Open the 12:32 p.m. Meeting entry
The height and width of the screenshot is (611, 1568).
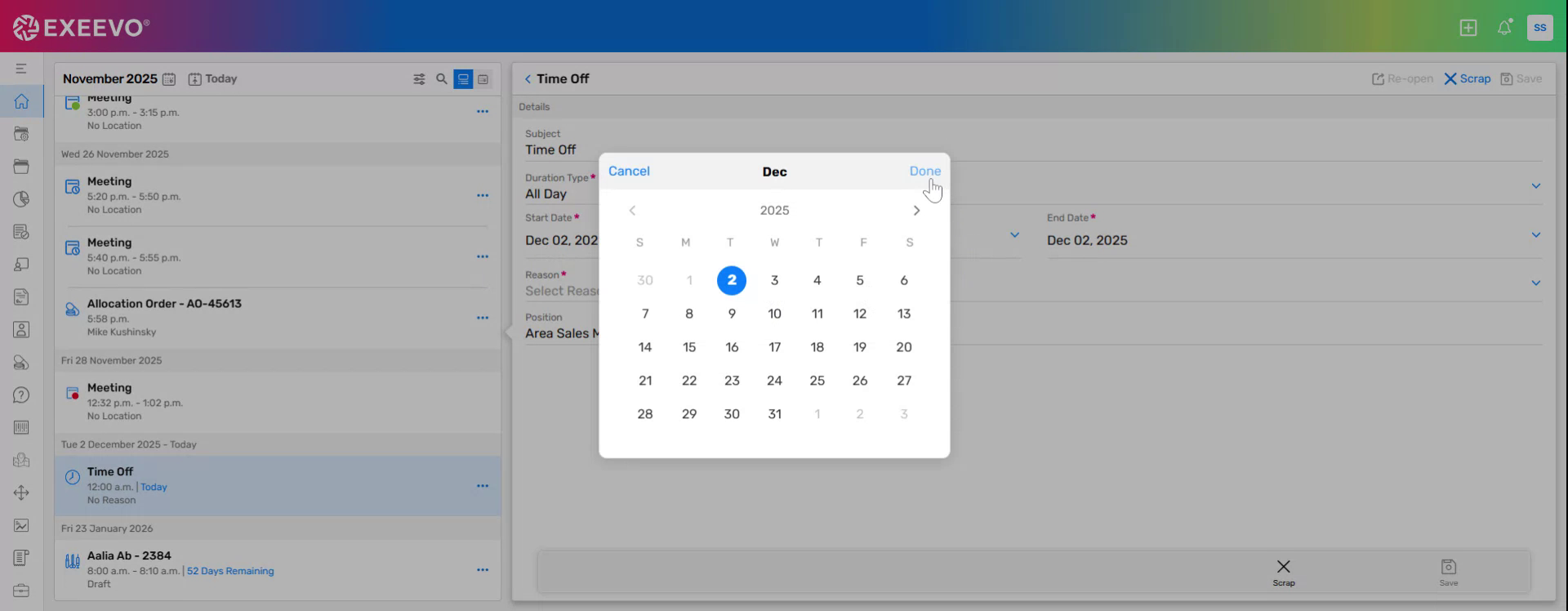278,402
